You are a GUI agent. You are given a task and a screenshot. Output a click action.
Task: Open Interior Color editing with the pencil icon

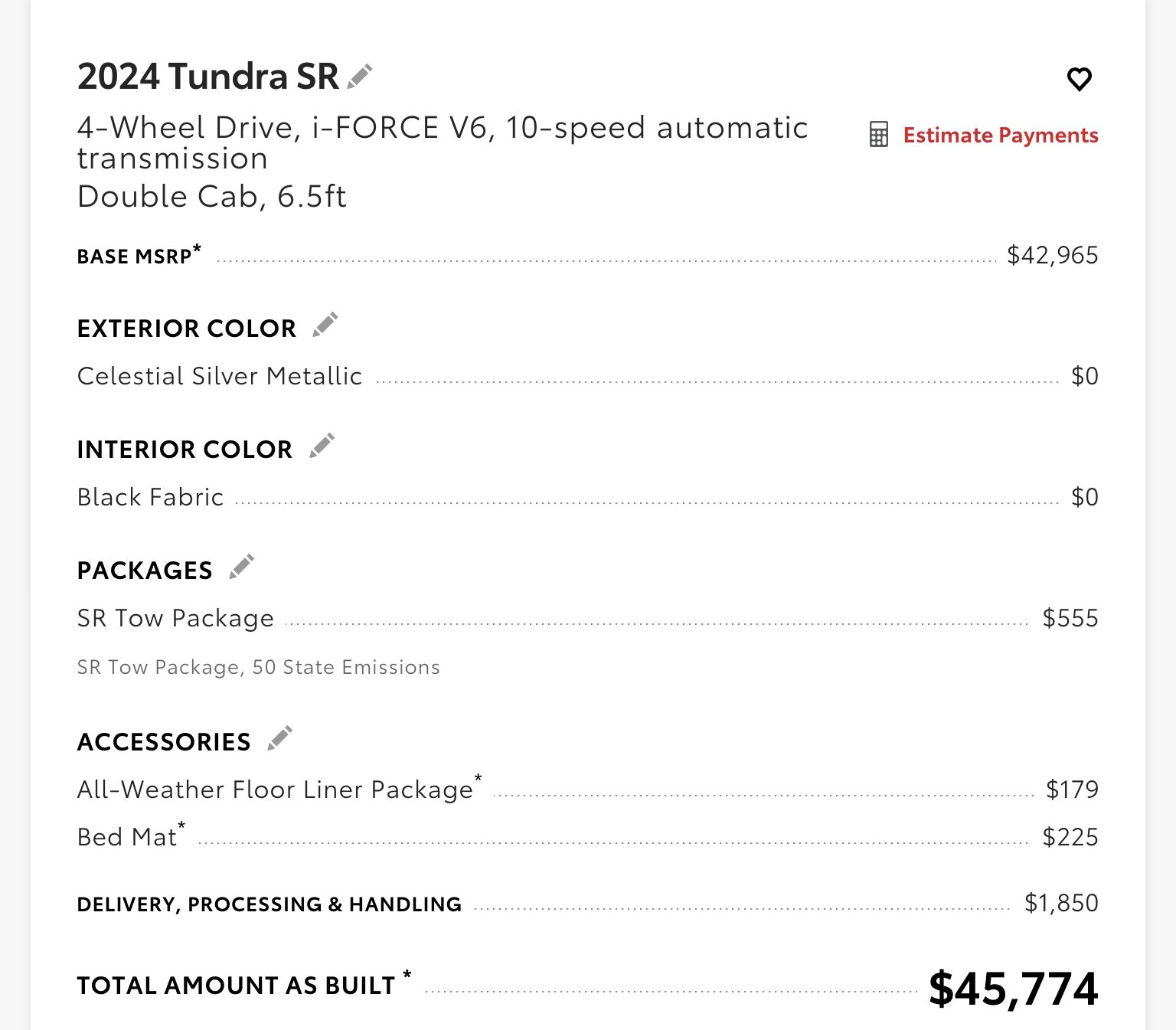[322, 446]
